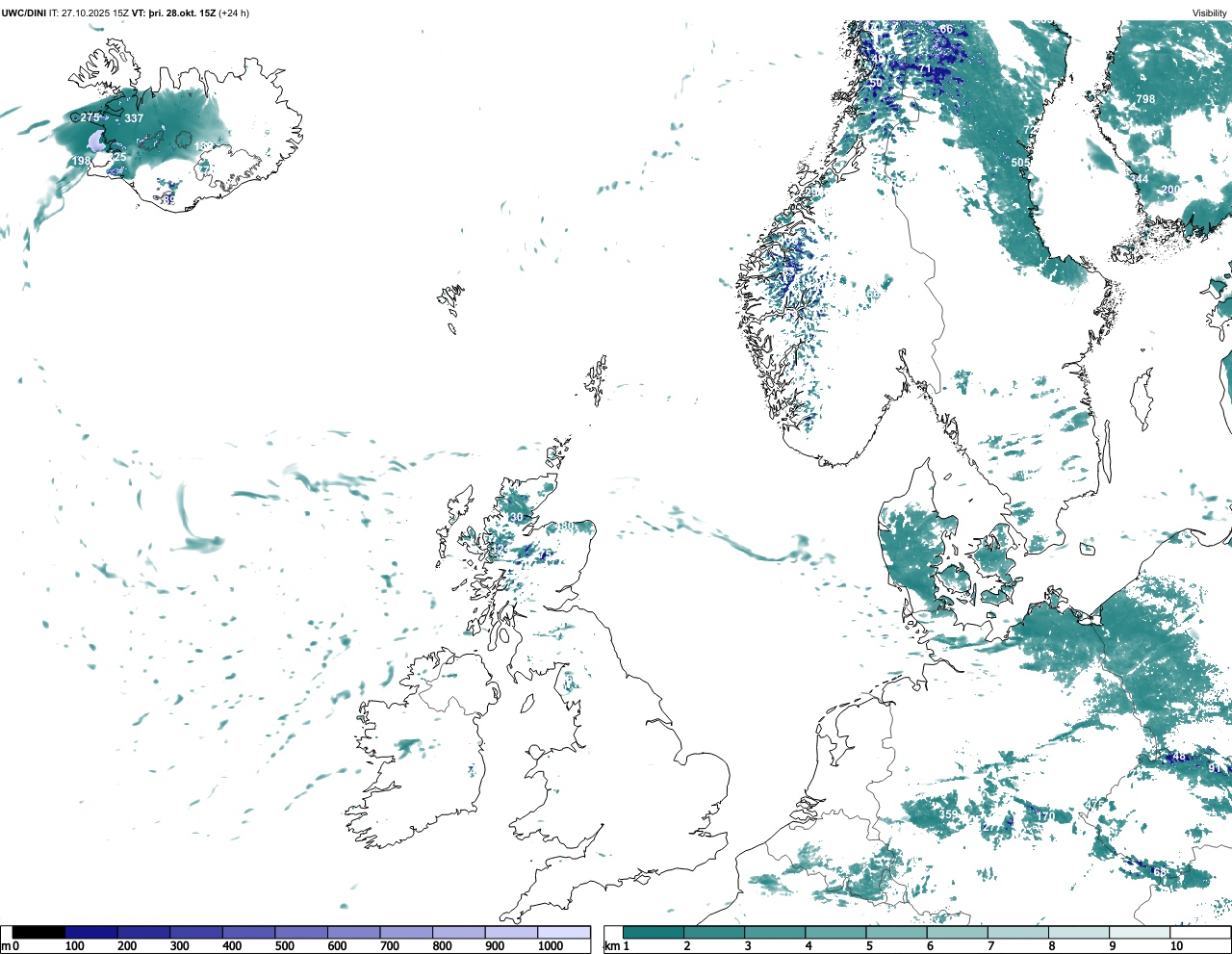Click the '1000' label in meter legend
This screenshot has width=1232, height=954.
click(x=550, y=946)
